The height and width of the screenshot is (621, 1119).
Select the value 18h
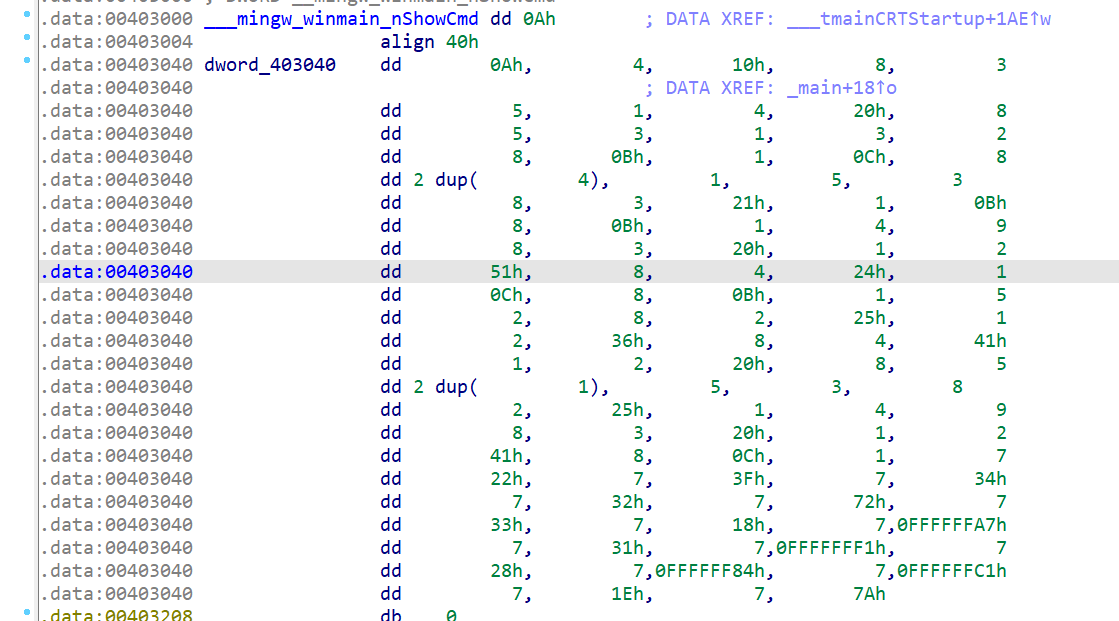(x=748, y=525)
